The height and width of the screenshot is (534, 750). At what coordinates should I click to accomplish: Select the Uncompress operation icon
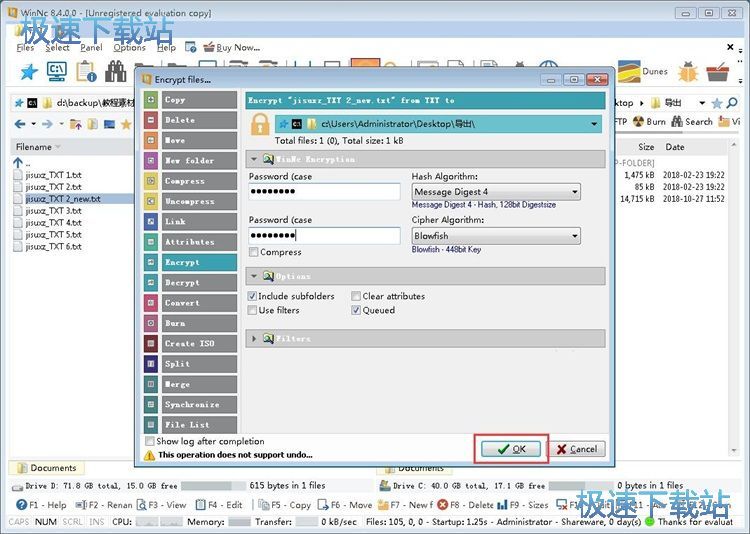tap(151, 201)
